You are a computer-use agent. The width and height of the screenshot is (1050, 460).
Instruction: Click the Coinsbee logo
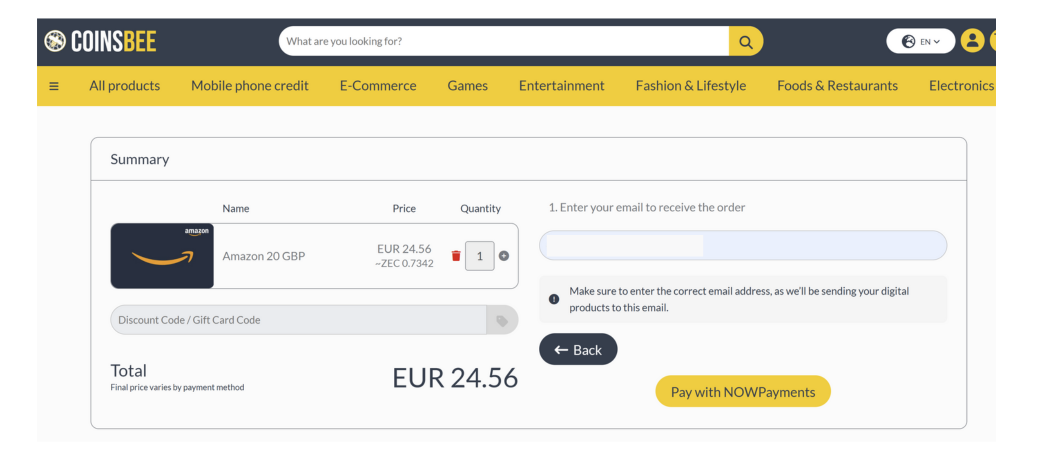pos(100,42)
